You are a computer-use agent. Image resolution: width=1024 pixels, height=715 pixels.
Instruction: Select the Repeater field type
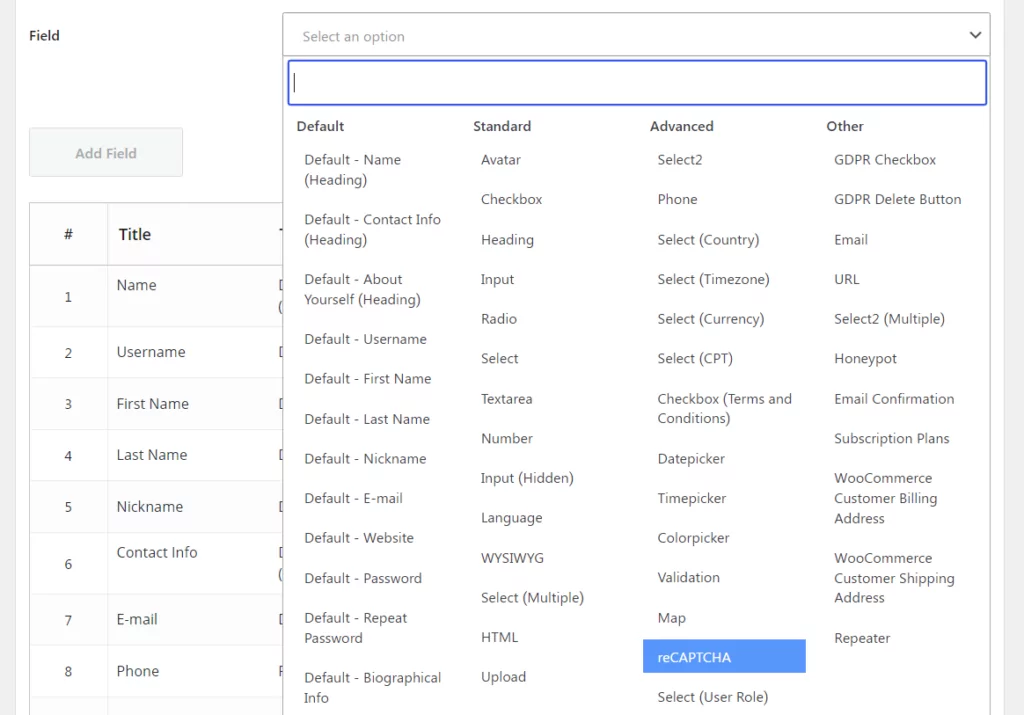862,639
